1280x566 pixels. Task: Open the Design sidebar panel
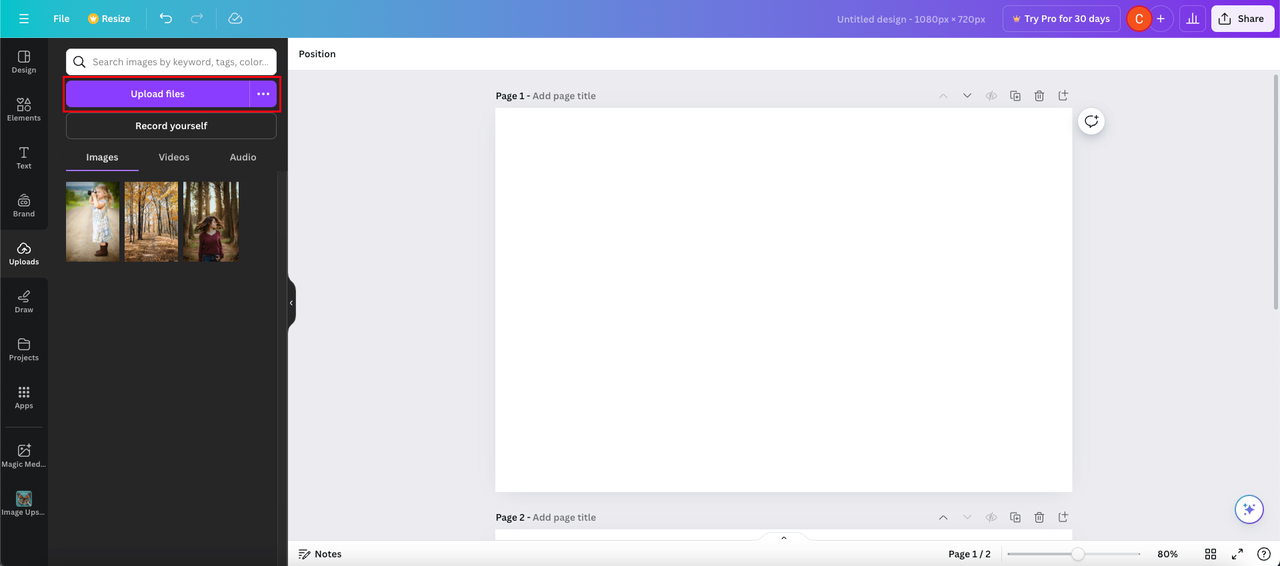point(24,62)
